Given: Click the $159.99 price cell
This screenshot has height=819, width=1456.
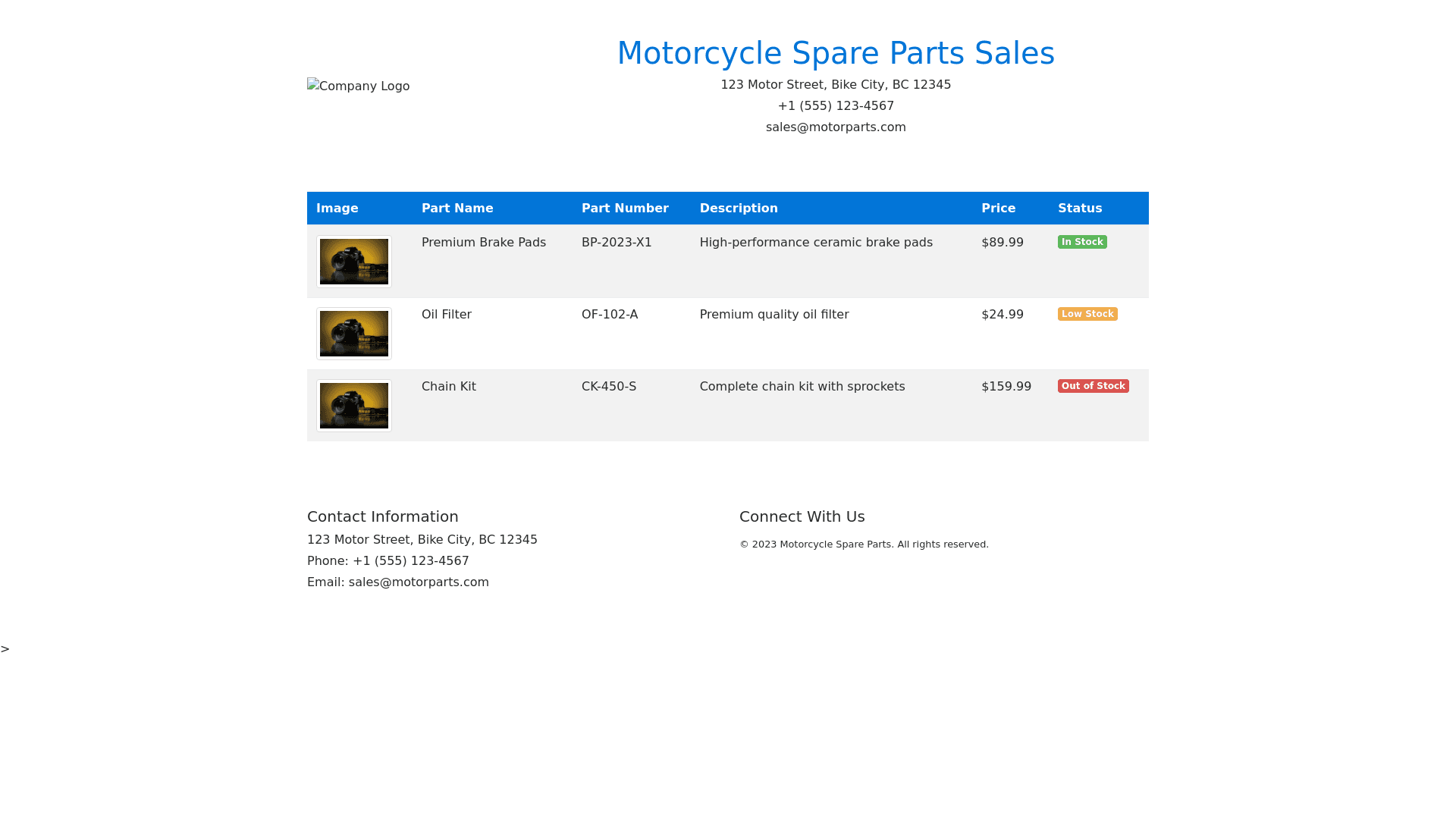Looking at the screenshot, I should tap(1006, 387).
